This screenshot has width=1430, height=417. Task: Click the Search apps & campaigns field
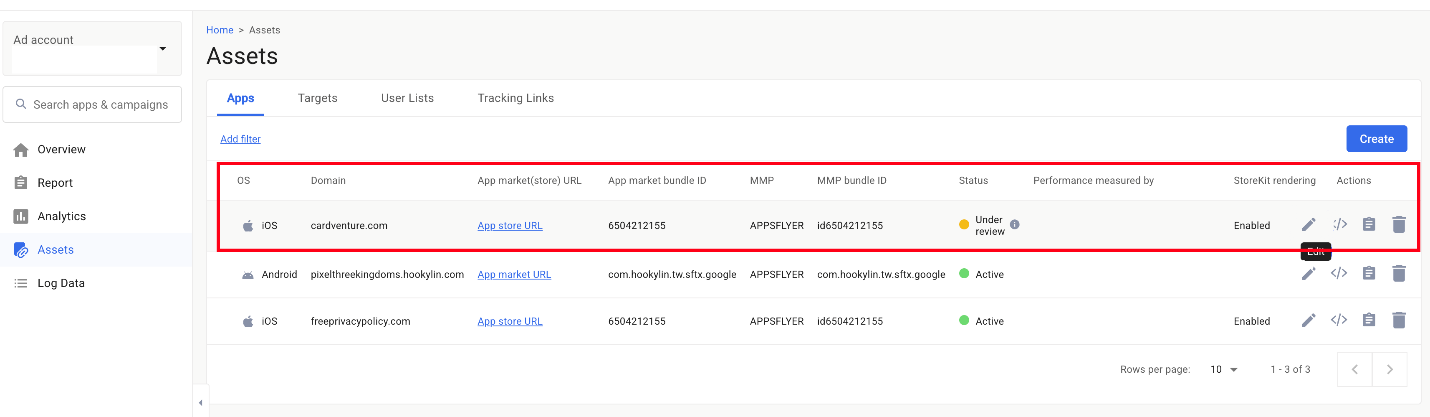(x=92, y=104)
